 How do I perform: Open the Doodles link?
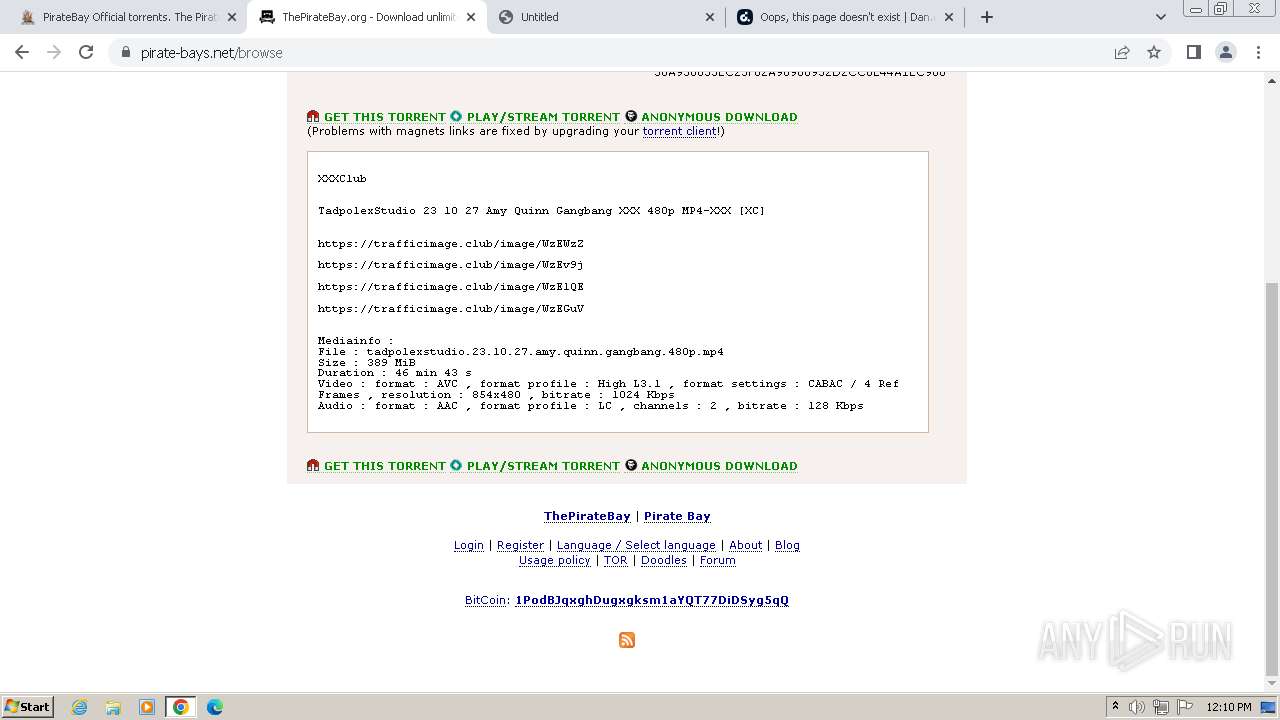point(663,560)
